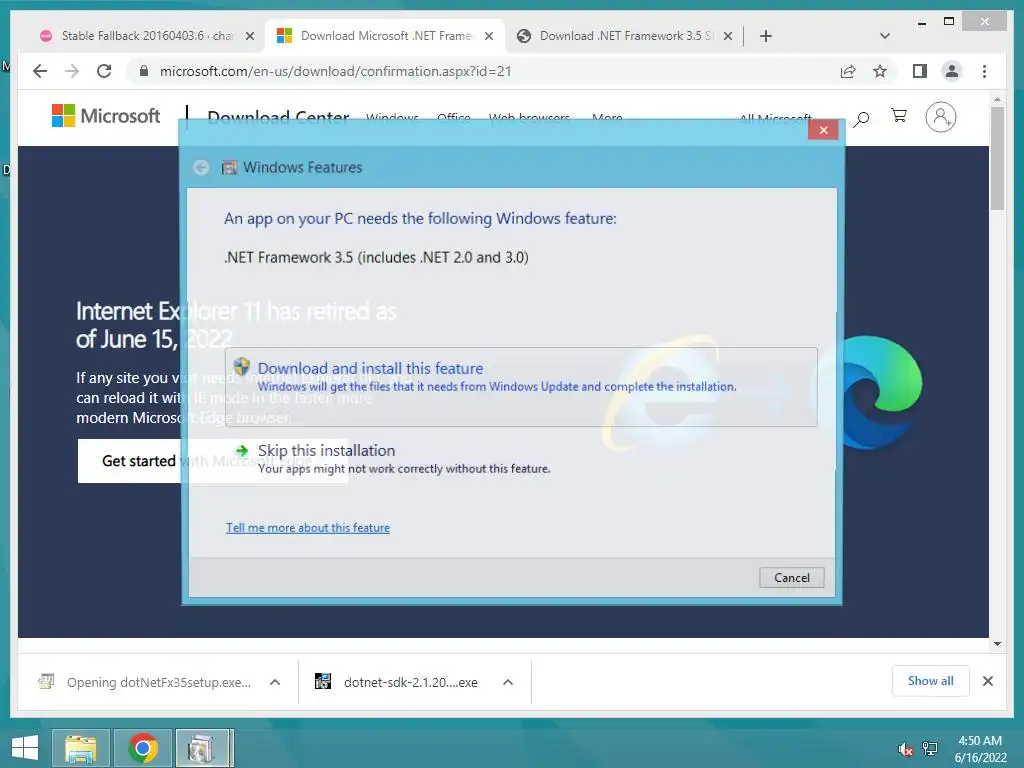1024x768 pixels.
Task: Click the Microsoft logo
Action: point(106,116)
